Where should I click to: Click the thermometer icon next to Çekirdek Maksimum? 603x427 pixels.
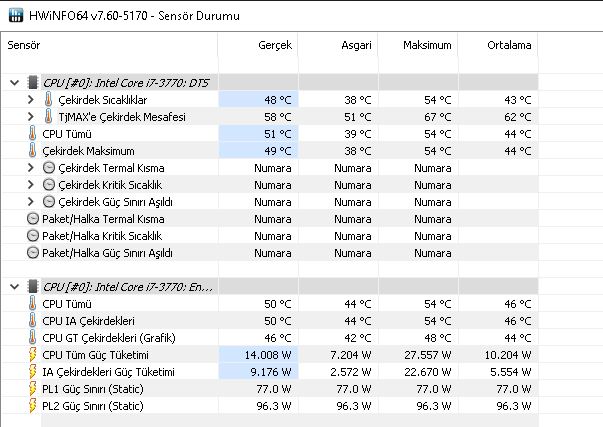[x=32, y=150]
